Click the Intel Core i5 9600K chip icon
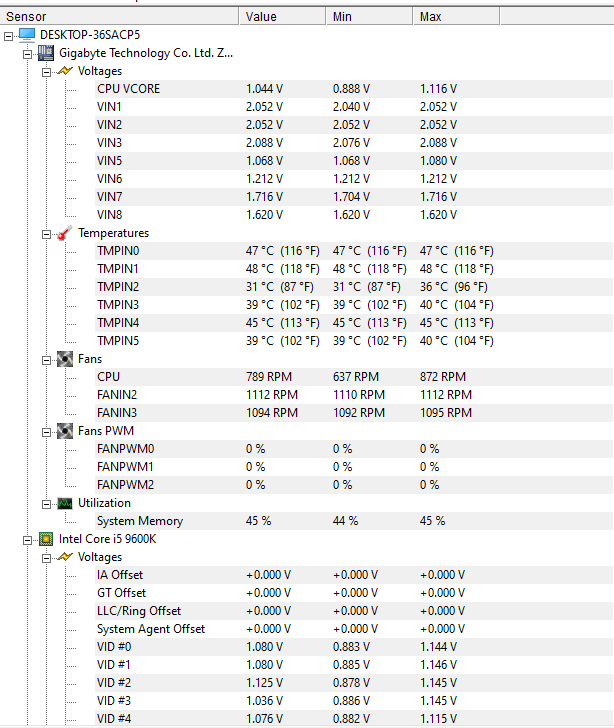614x728 pixels. click(46, 539)
